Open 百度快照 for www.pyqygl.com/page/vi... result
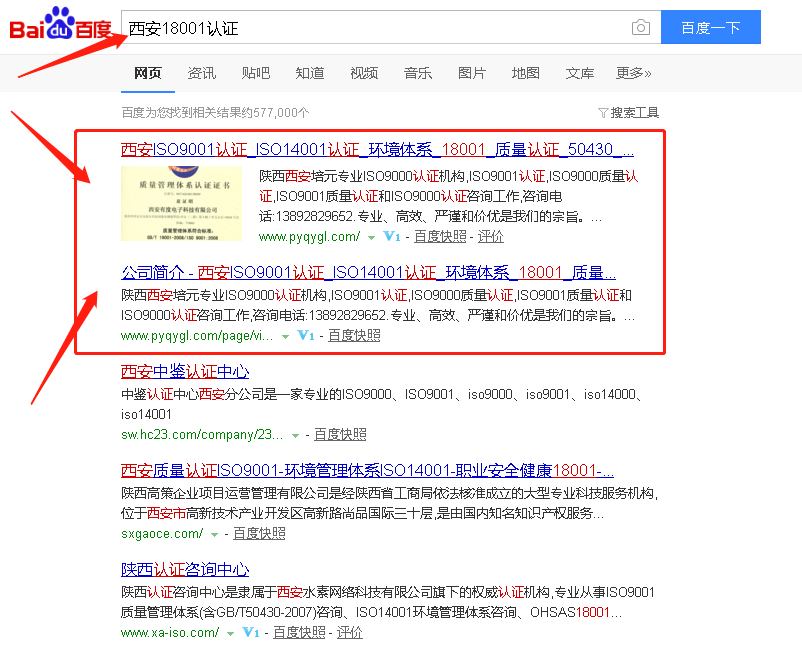The width and height of the screenshot is (802, 648). point(354,336)
